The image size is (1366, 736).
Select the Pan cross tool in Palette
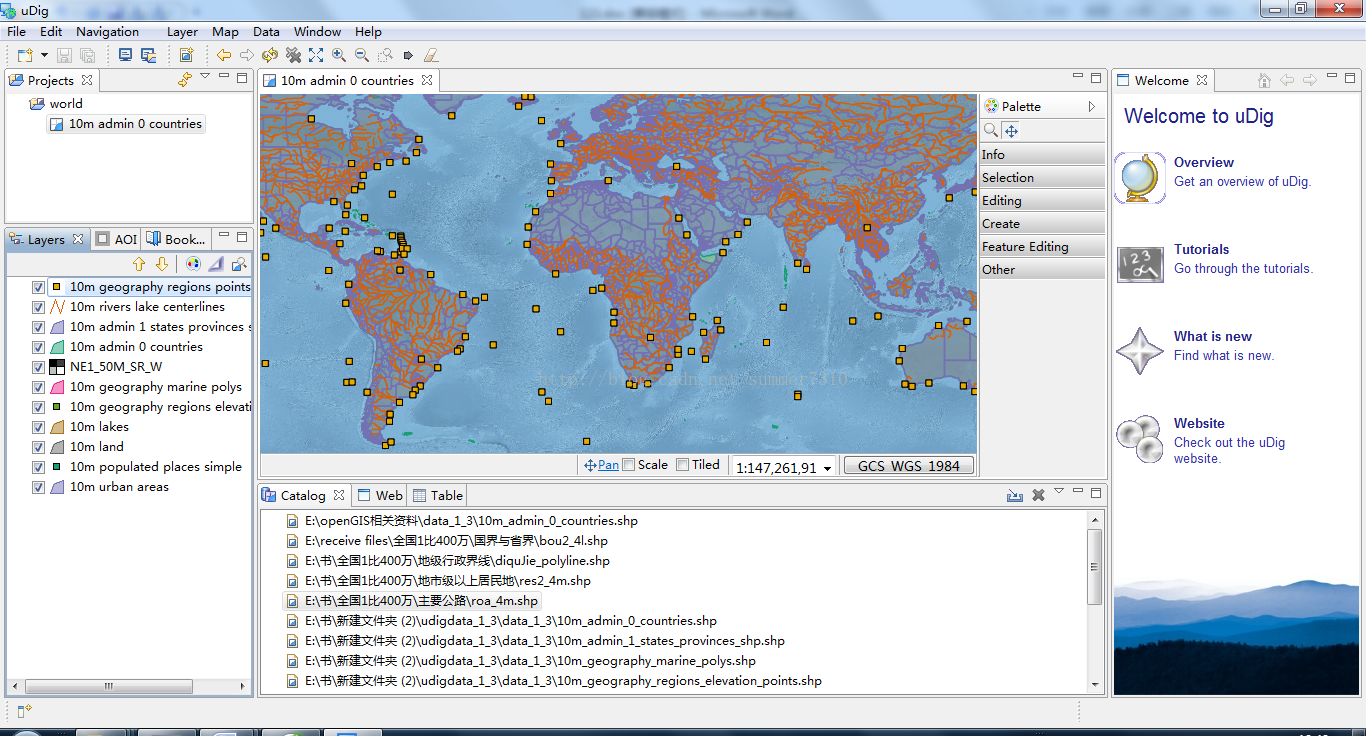coord(1011,130)
